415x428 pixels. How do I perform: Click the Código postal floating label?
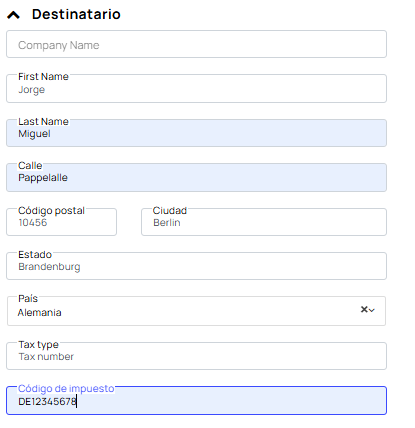51,211
